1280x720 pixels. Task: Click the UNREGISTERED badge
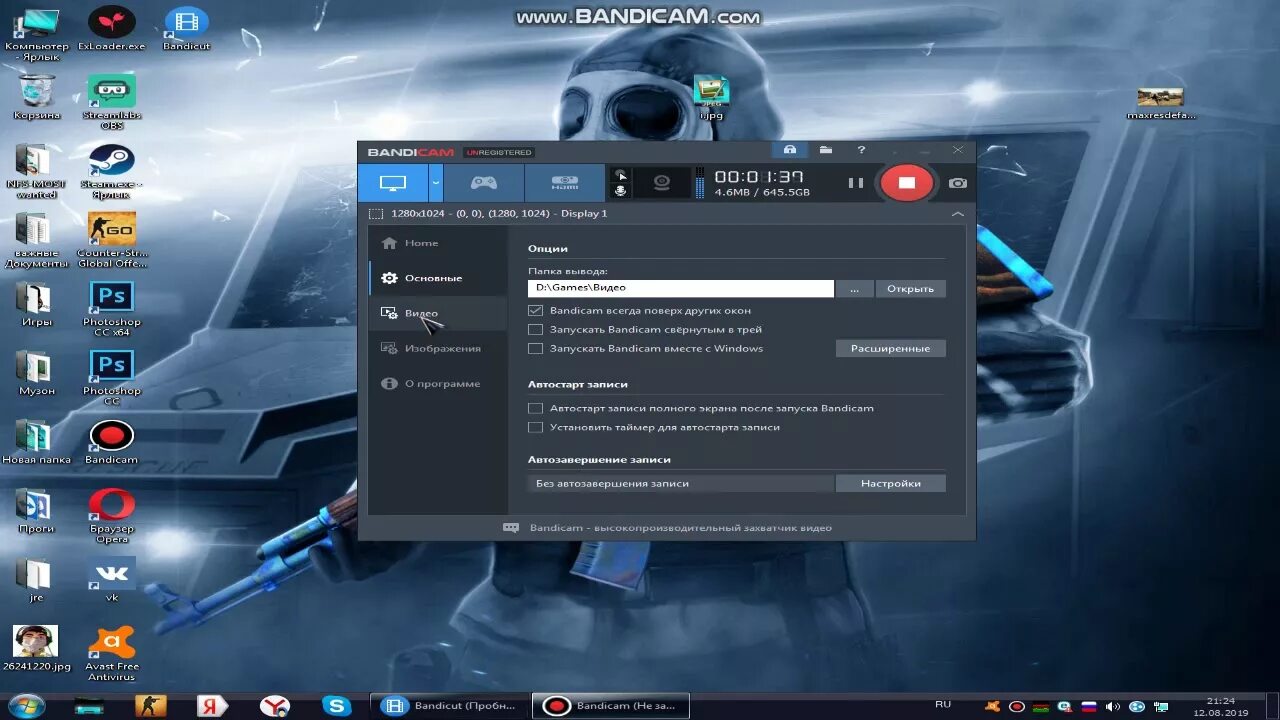pyautogui.click(x=499, y=152)
